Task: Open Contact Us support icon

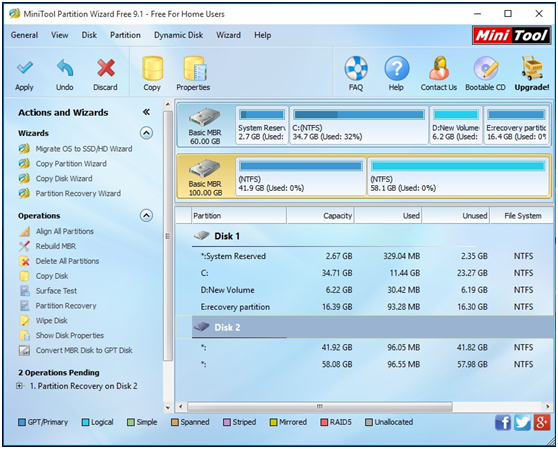Action: pos(439,68)
